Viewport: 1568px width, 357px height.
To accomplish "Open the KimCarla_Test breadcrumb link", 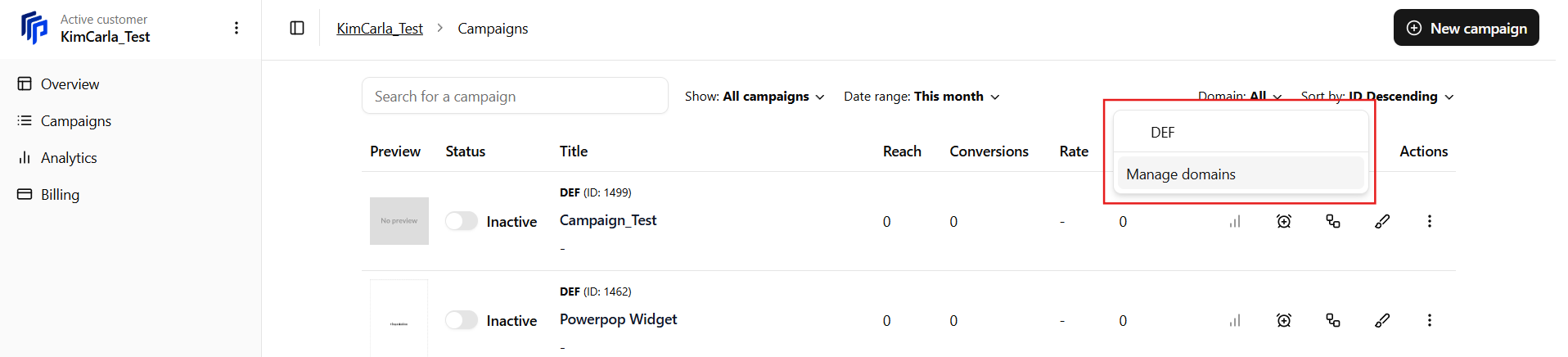I will (380, 29).
